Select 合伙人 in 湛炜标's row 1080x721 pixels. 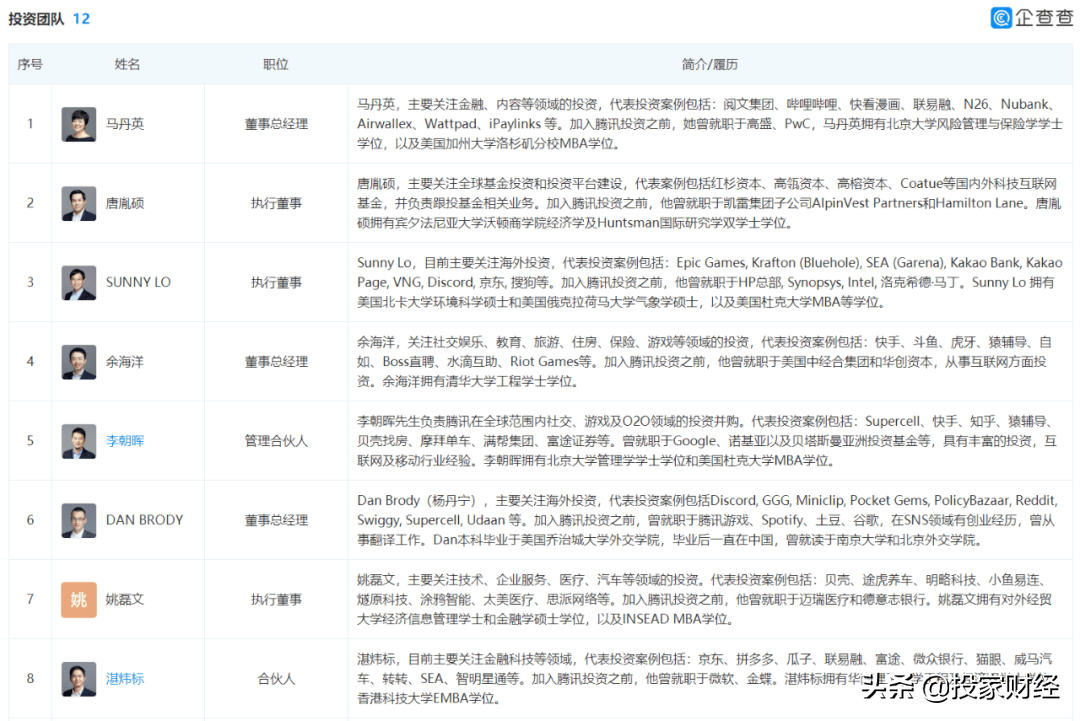[275, 678]
